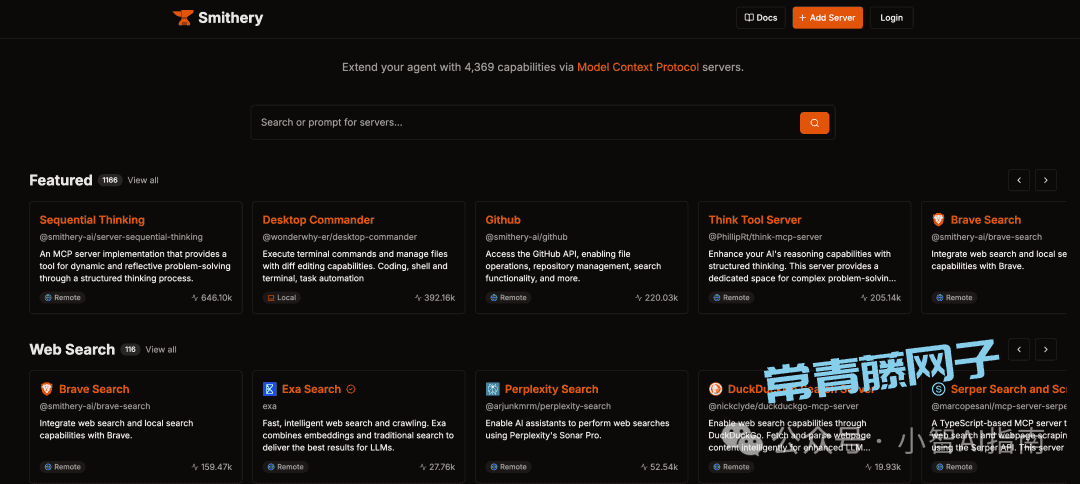
Task: Go to previous Web Search page
Action: tap(1019, 349)
